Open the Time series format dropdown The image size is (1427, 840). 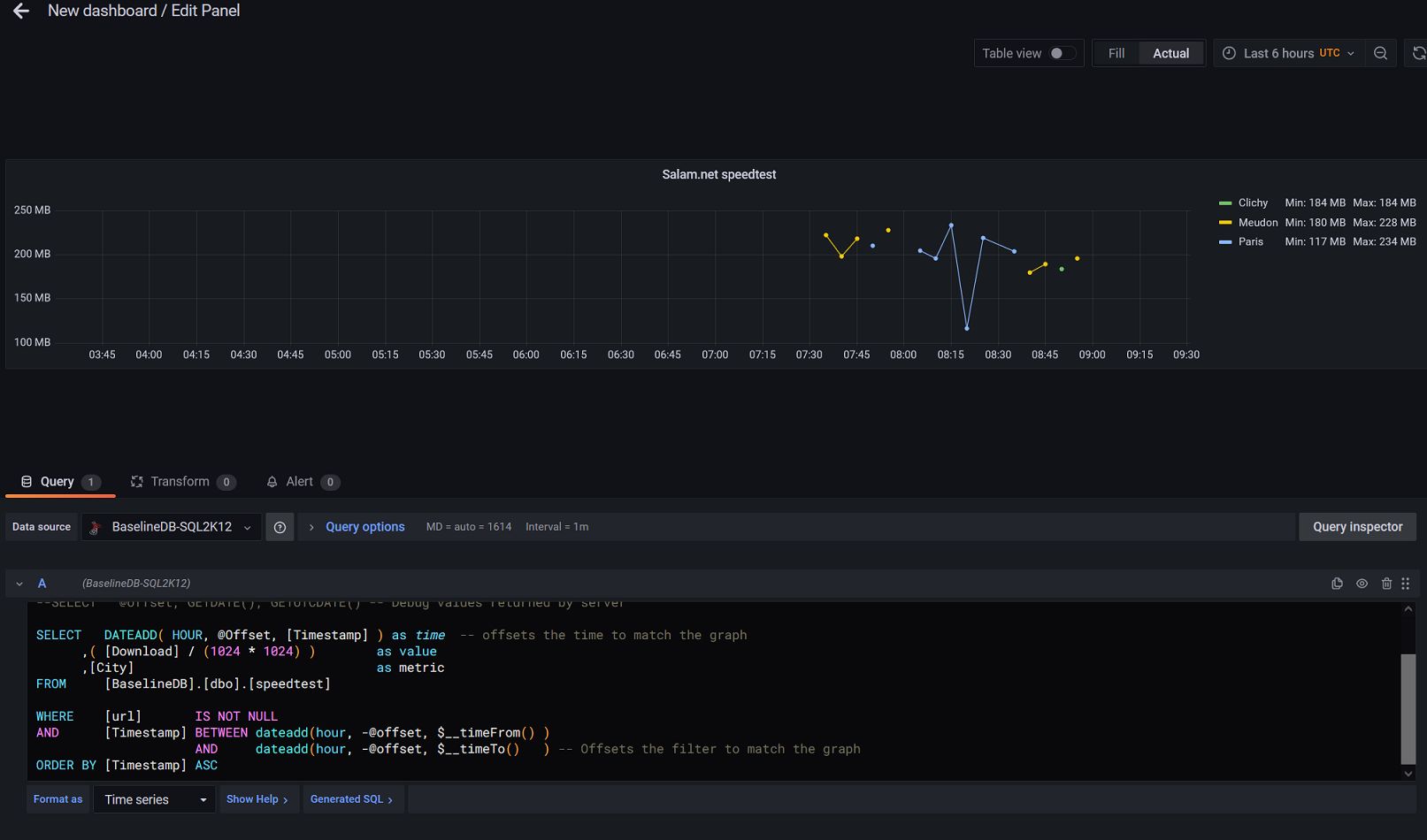click(155, 799)
